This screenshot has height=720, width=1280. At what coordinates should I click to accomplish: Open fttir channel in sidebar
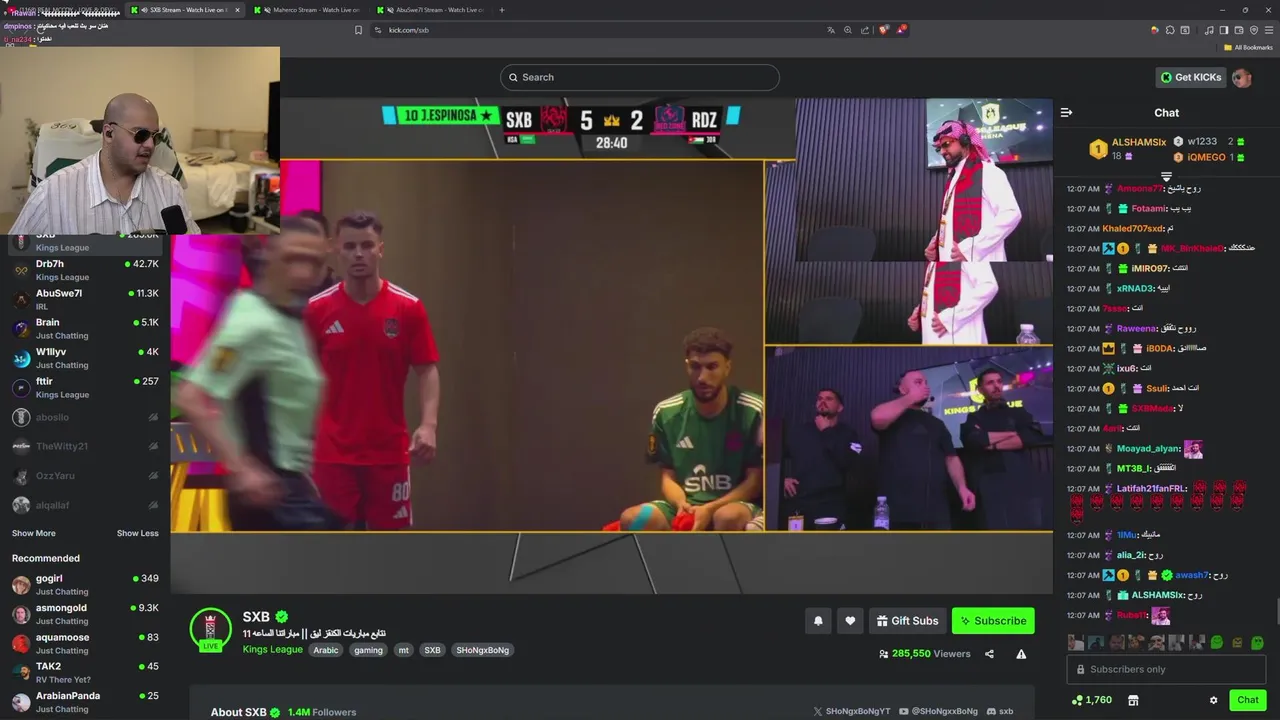(85, 387)
